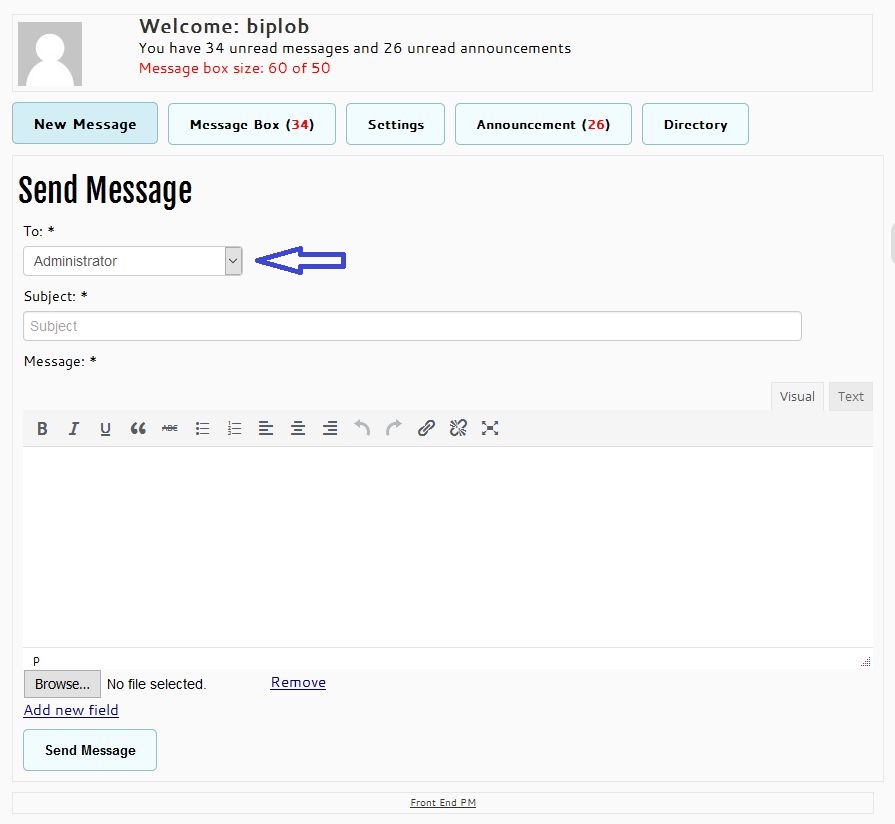Click the Remove attachment link
The image size is (895, 824).
click(x=298, y=682)
